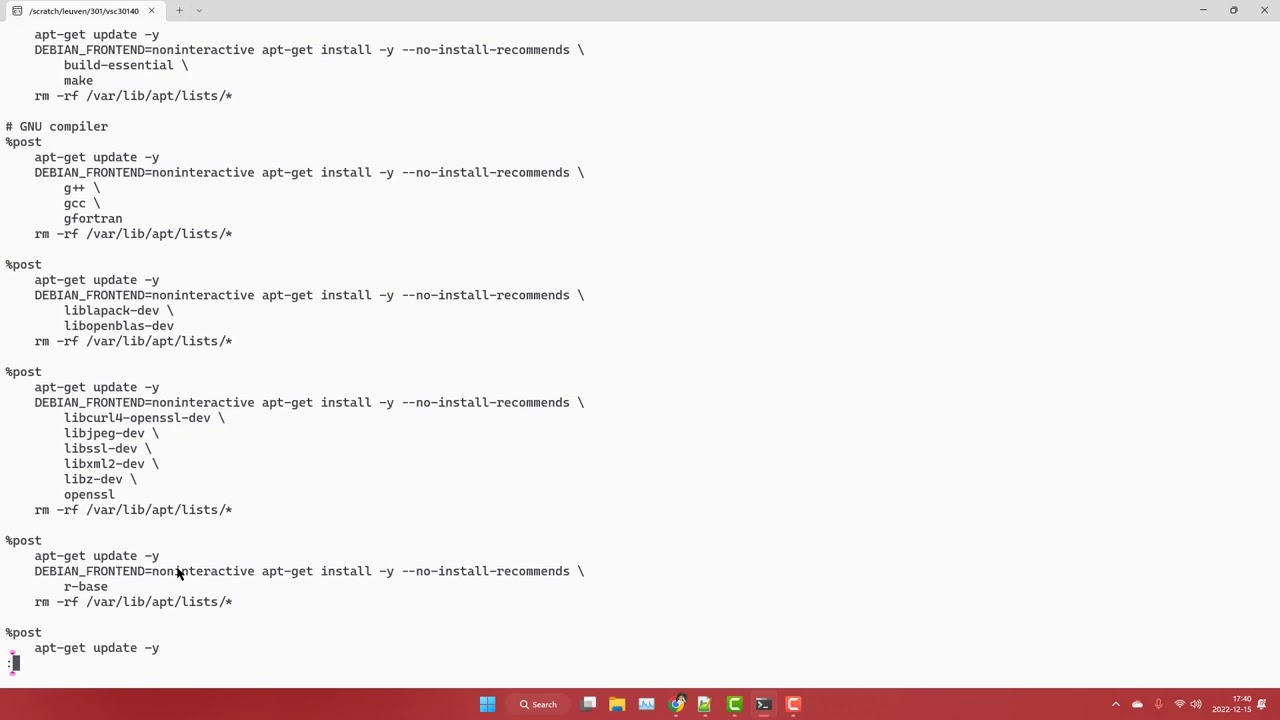Click 'rm -rf' line under 'libopenblas-dev'
The width and height of the screenshot is (1280, 720).
pyautogui.click(x=133, y=341)
